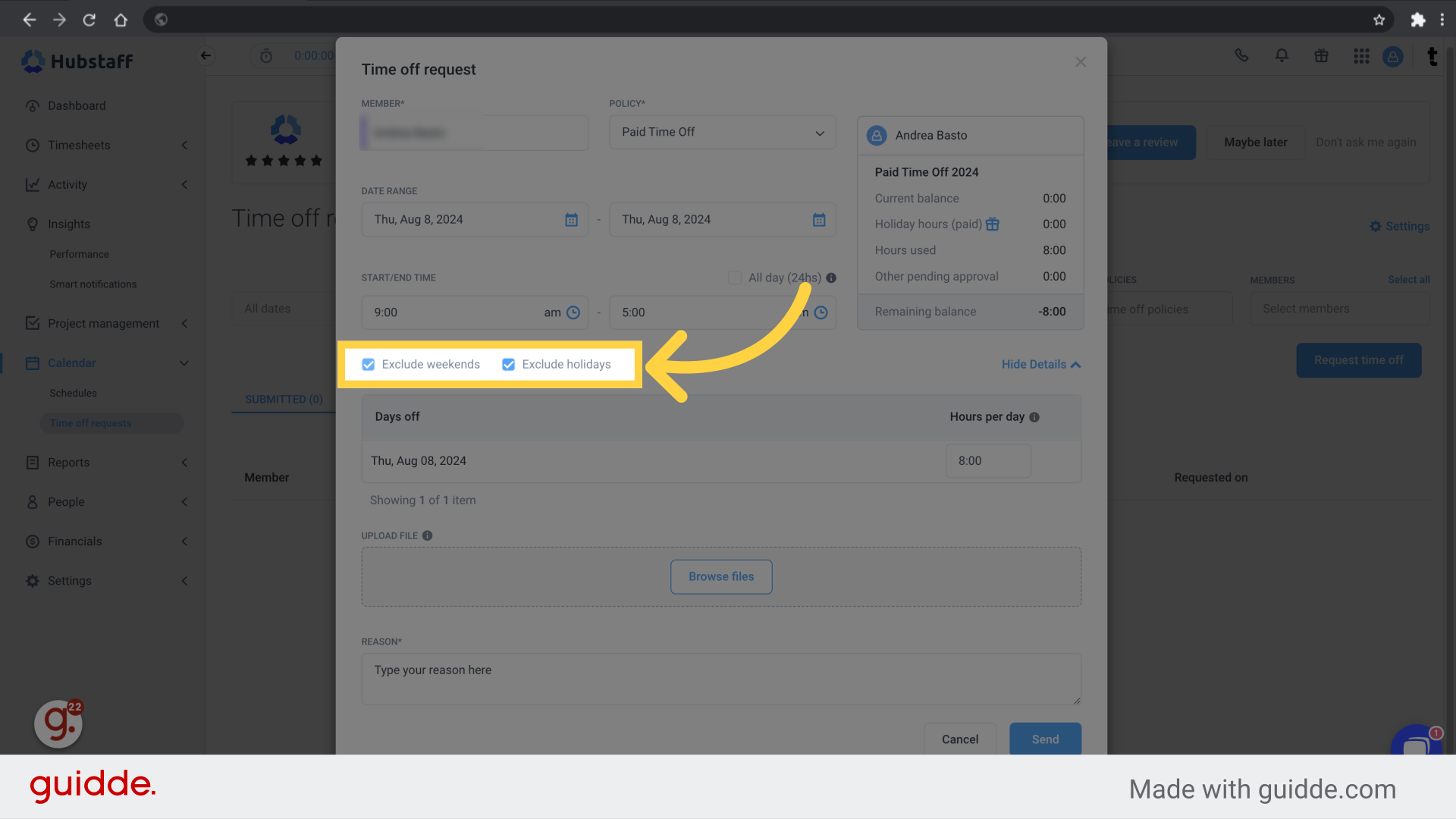The width and height of the screenshot is (1456, 819).
Task: Open Dashboard in sidebar
Action: [77, 105]
